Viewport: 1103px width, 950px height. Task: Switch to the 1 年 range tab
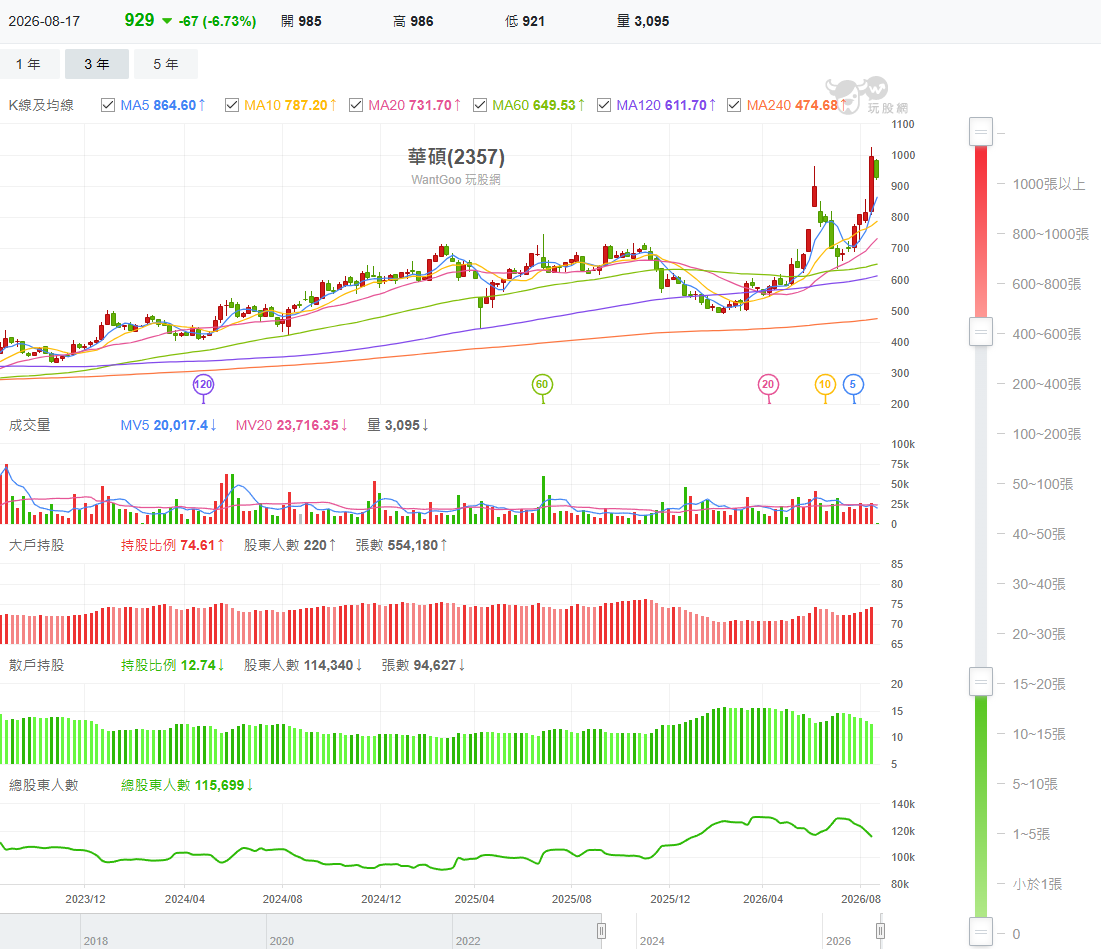pos(29,64)
